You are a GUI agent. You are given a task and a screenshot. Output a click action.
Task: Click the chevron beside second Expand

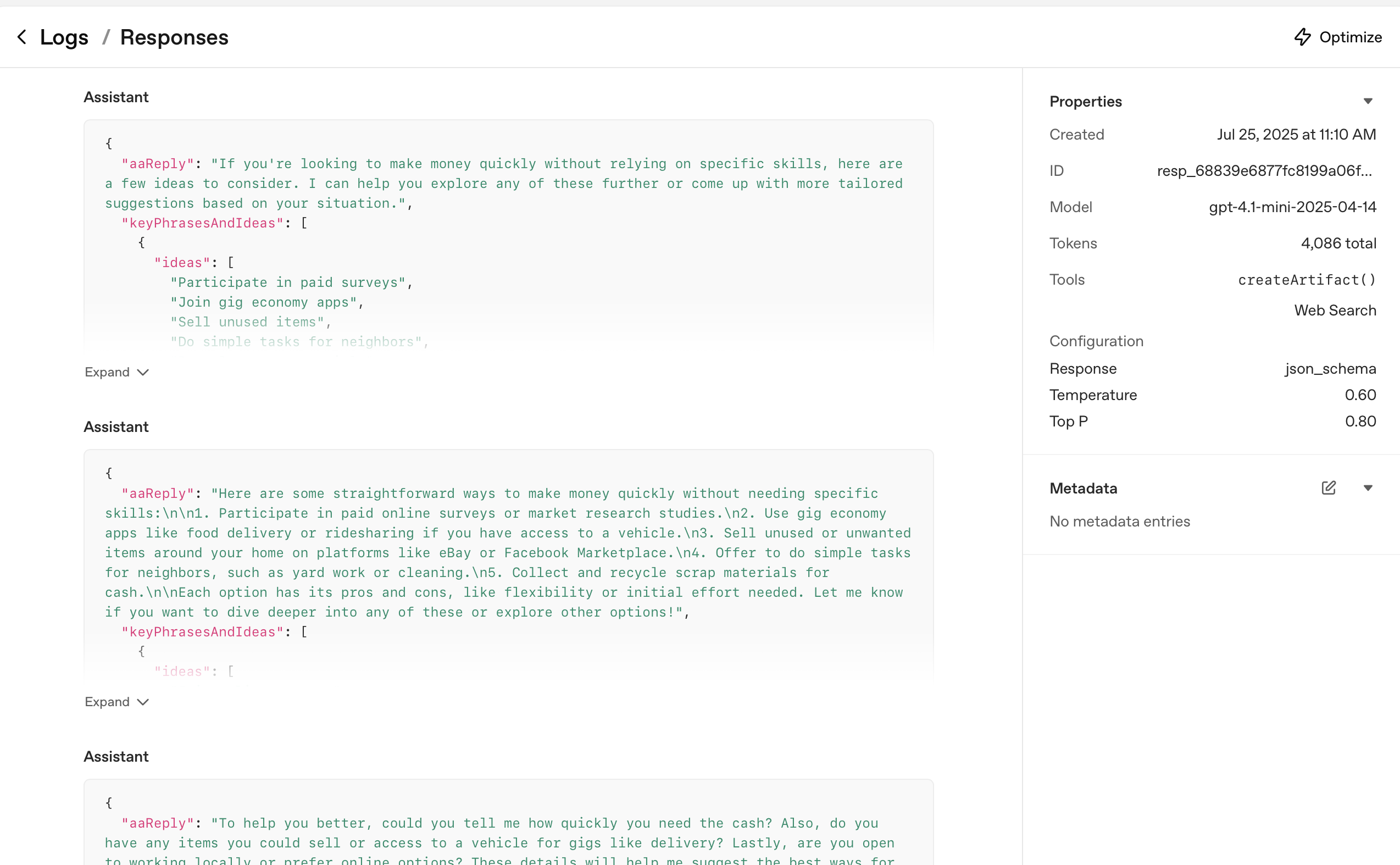[143, 702]
